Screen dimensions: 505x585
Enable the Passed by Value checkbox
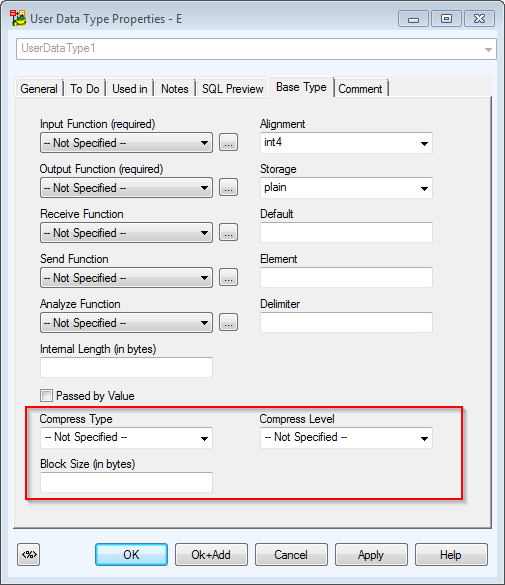coord(46,395)
